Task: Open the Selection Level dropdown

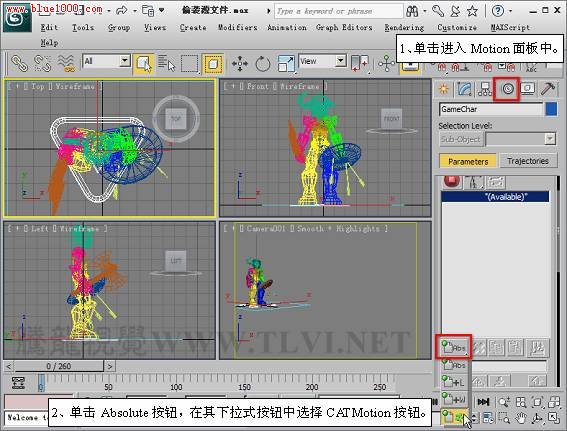Action: [521, 139]
